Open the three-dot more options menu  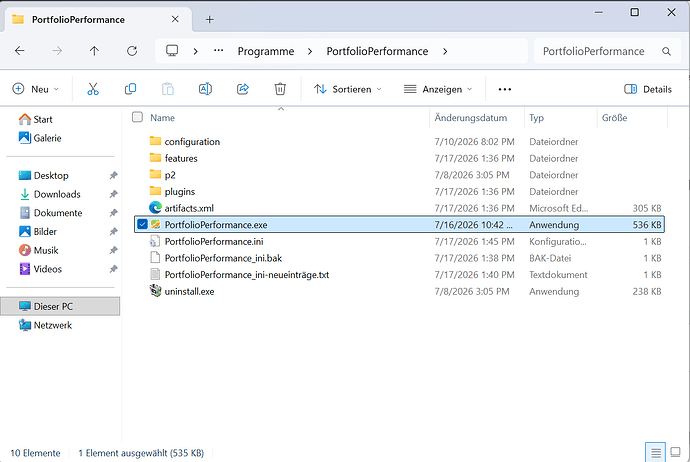click(x=505, y=89)
